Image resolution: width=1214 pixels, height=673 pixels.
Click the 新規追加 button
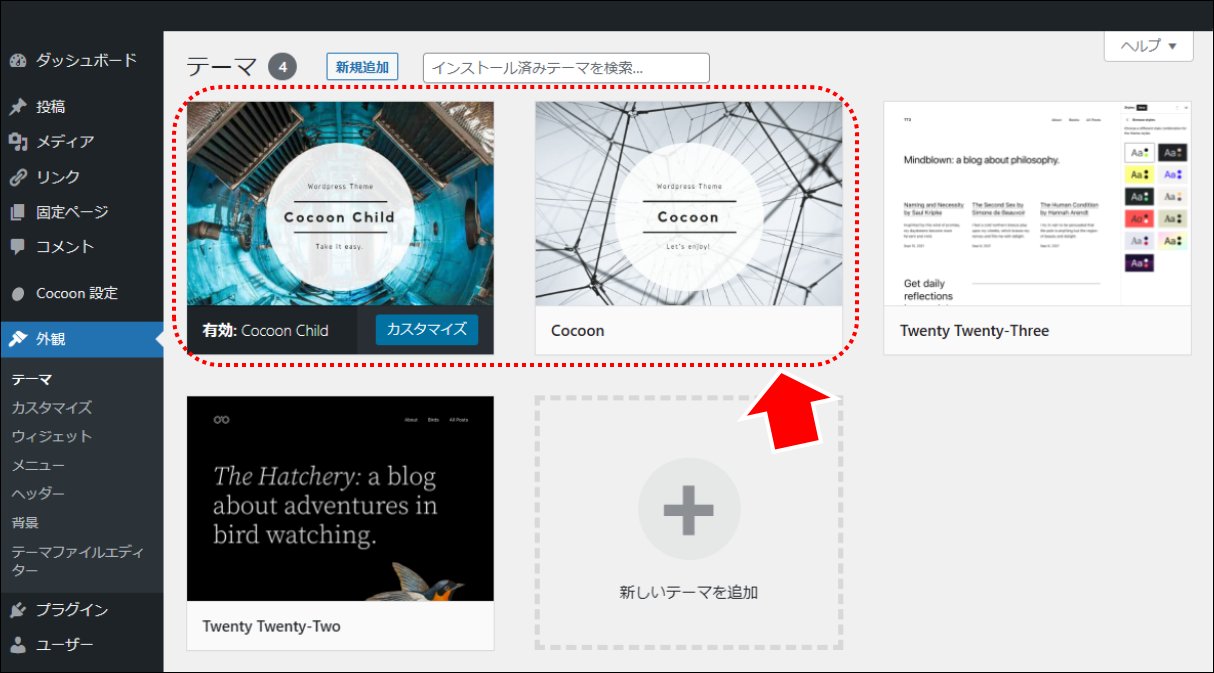point(362,67)
